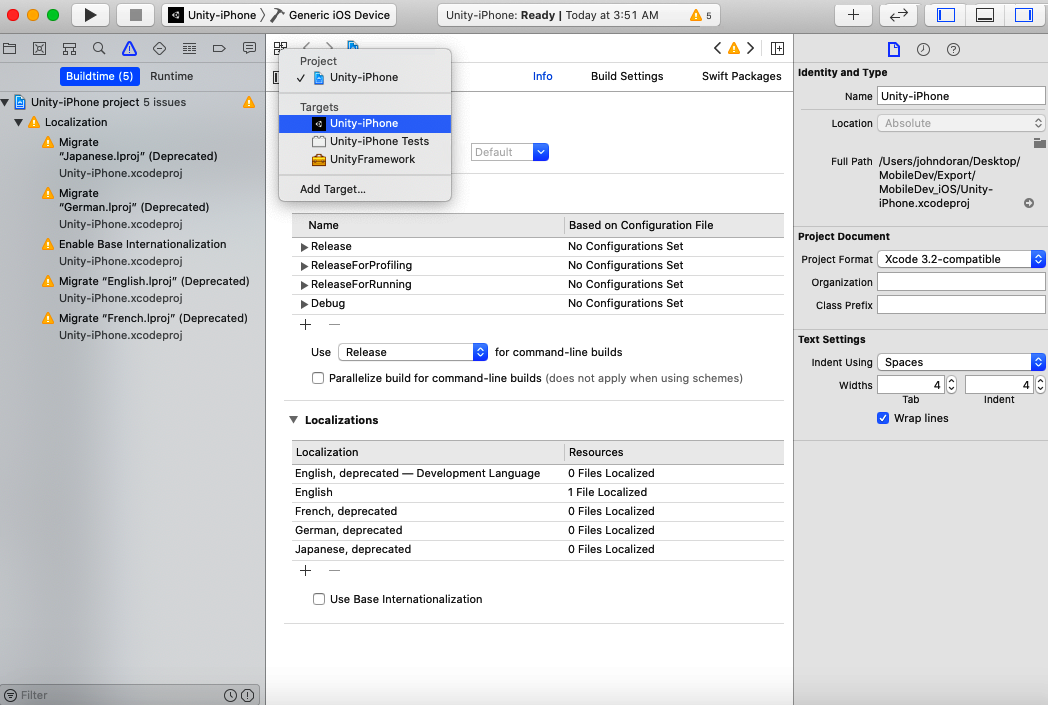Open the Indent Using Spaces dropdown
Image resolution: width=1048 pixels, height=705 pixels.
tap(961, 362)
